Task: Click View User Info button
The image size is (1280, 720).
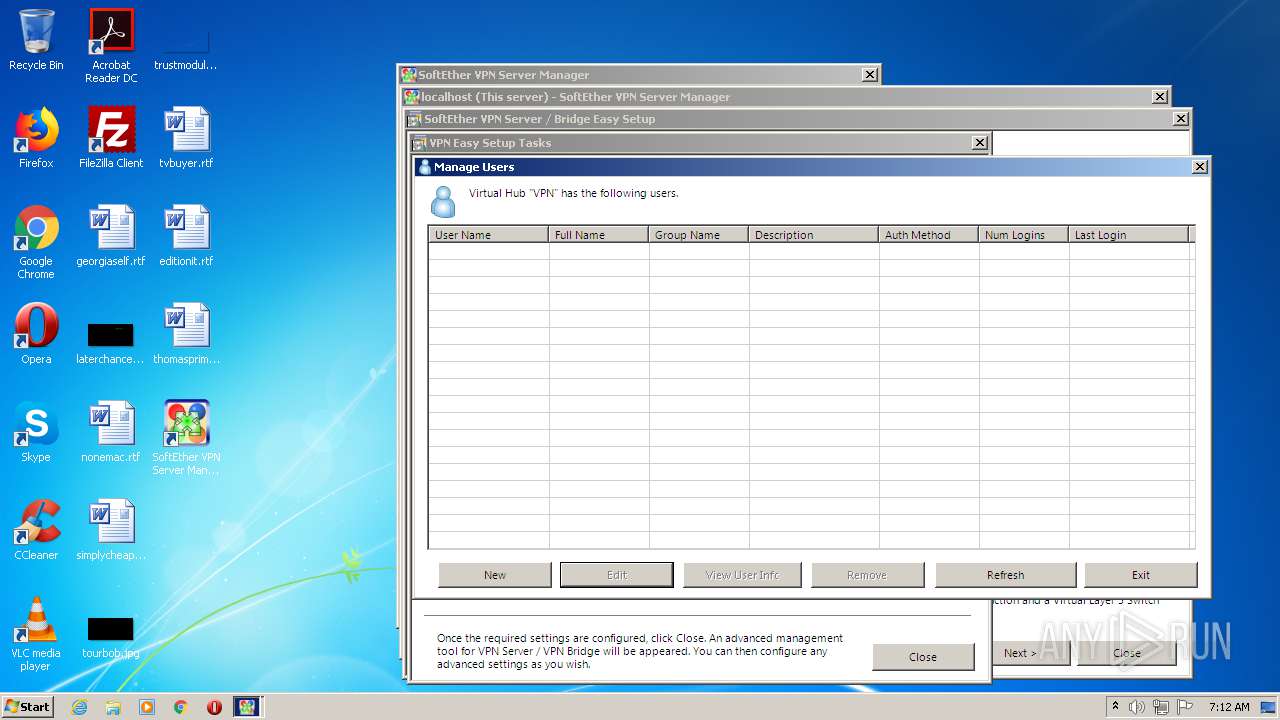Action: (x=743, y=575)
